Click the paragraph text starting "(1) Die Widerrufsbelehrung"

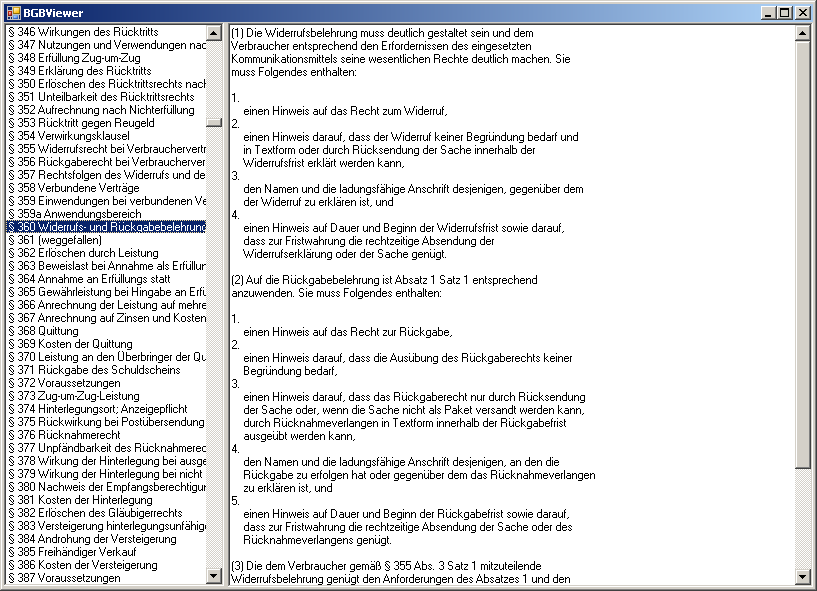tap(401, 53)
